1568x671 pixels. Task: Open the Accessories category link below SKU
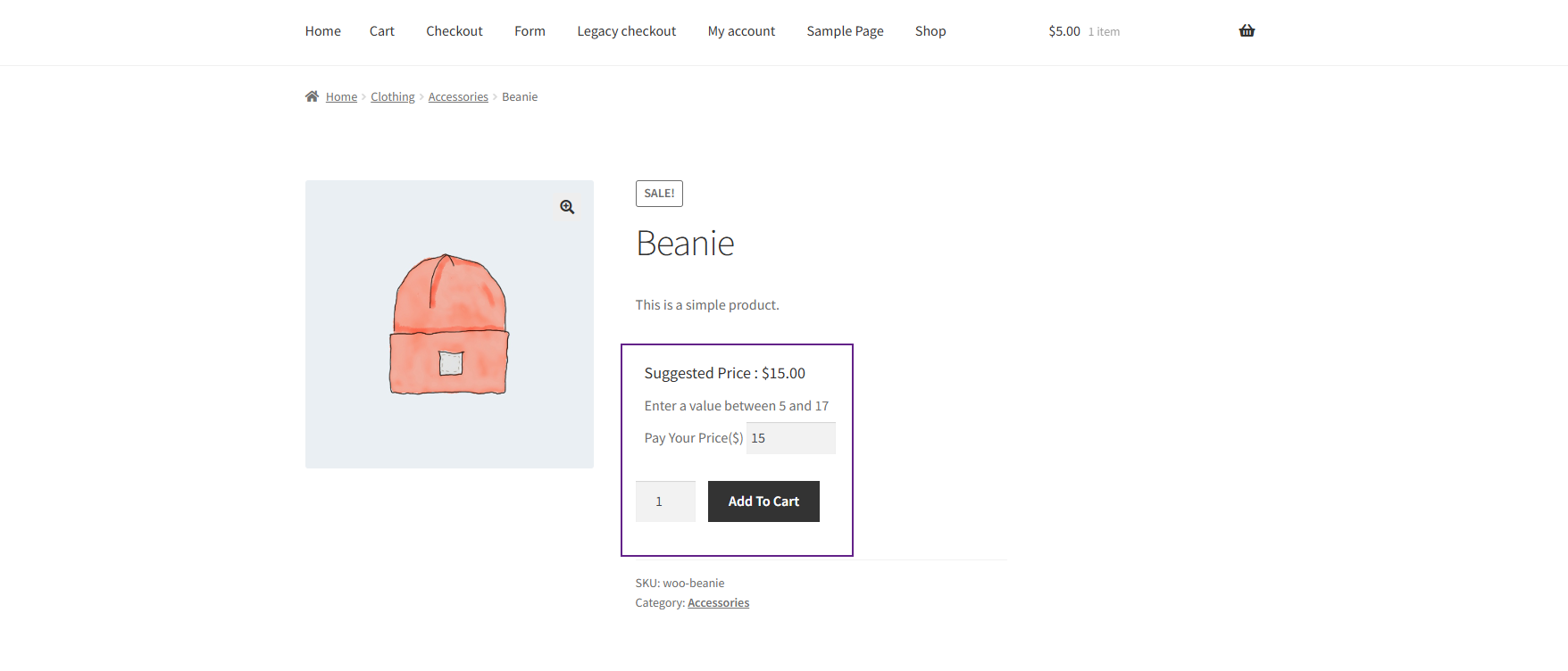[718, 603]
